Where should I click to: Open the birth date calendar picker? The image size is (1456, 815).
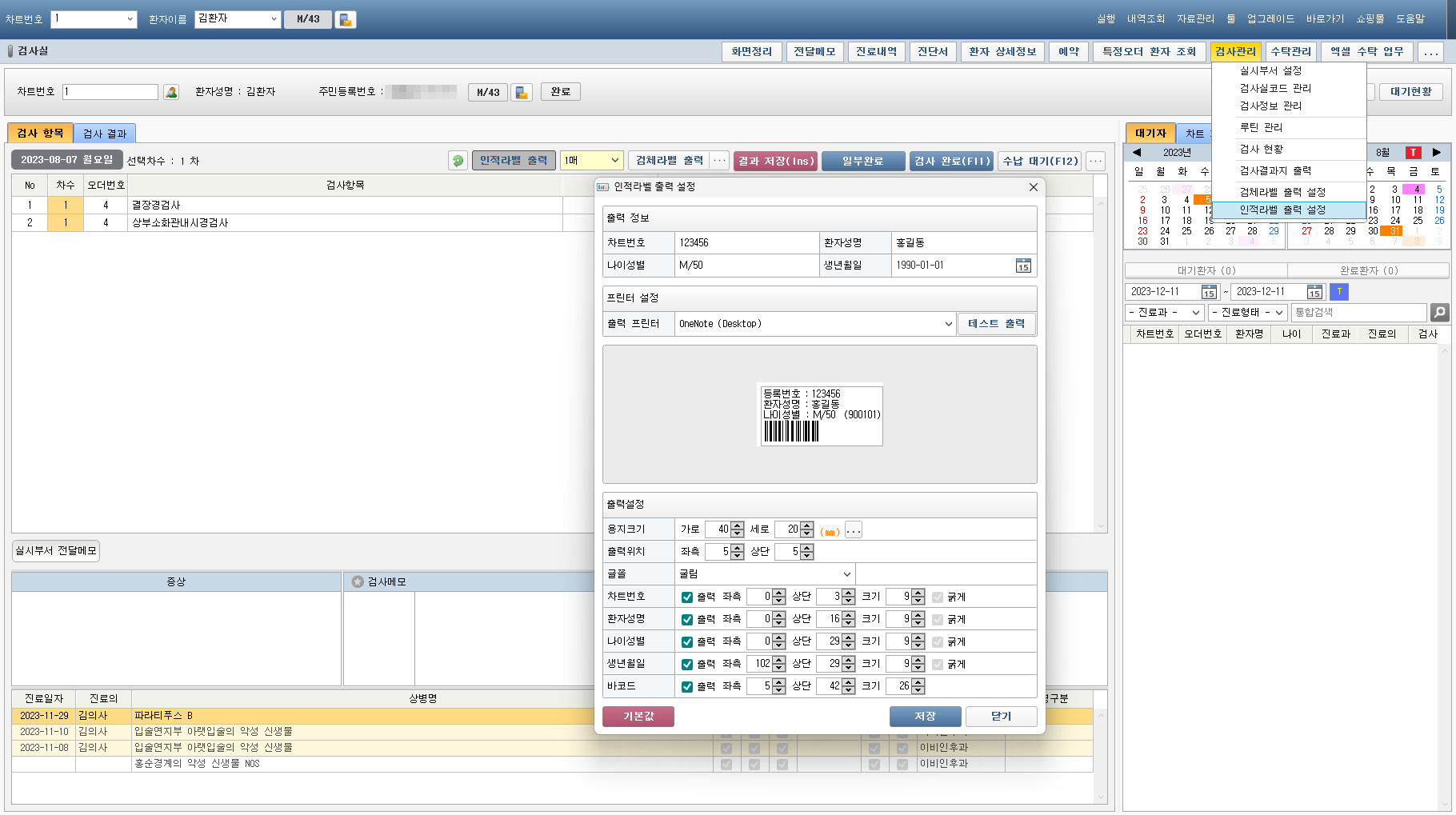click(1023, 266)
